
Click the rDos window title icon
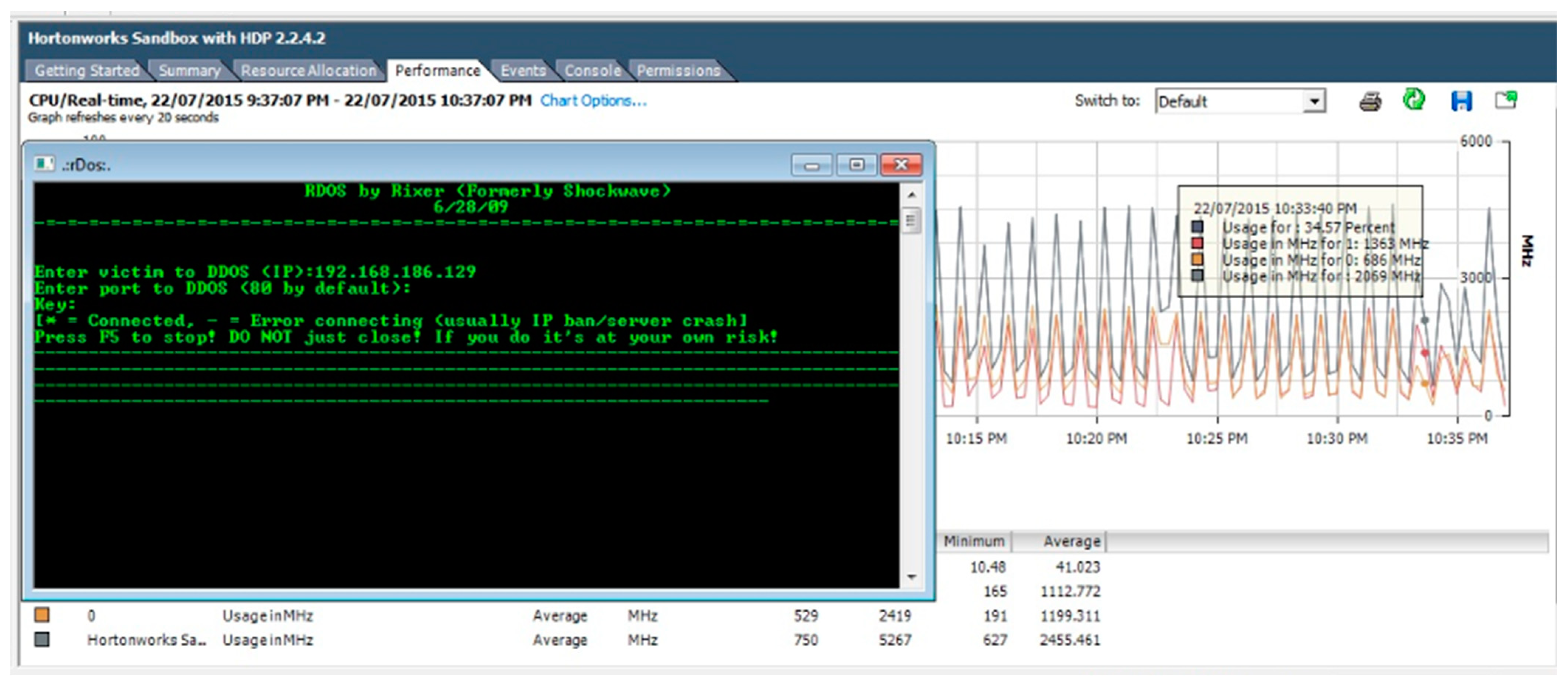click(x=44, y=164)
